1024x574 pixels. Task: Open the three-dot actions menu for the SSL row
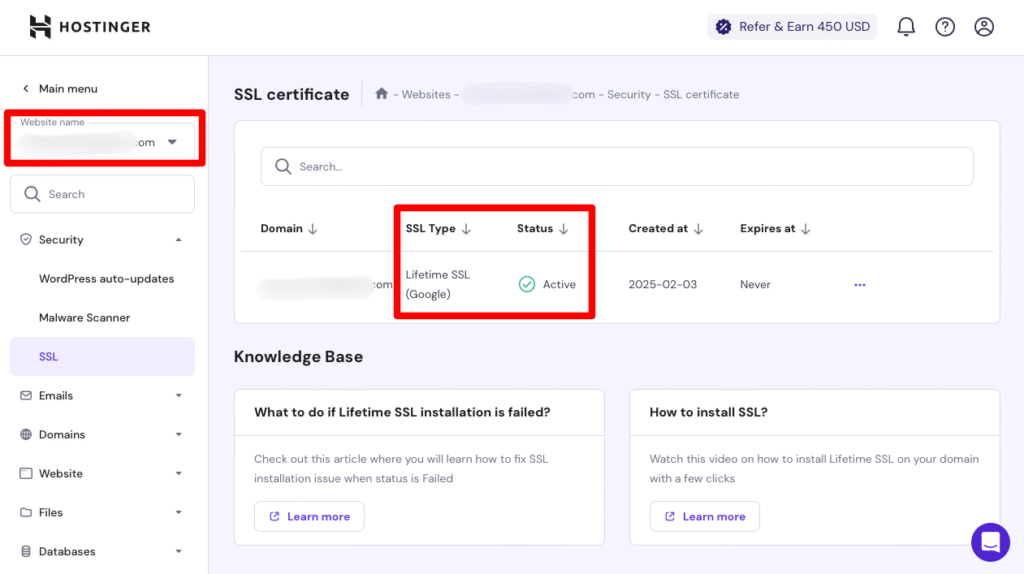pos(860,285)
